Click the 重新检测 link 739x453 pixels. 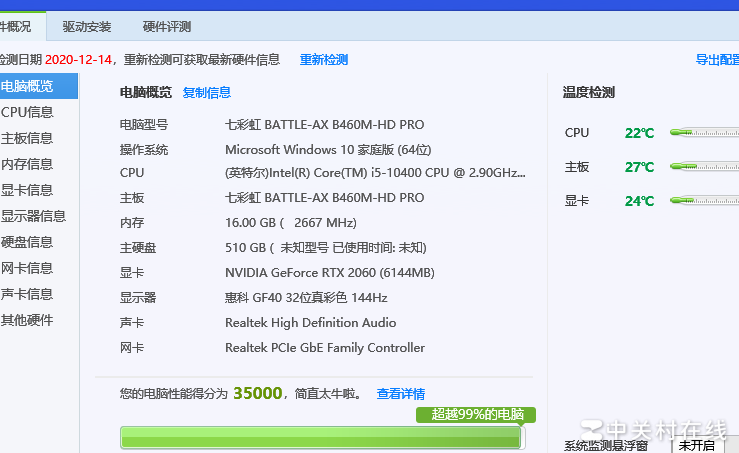click(x=323, y=60)
